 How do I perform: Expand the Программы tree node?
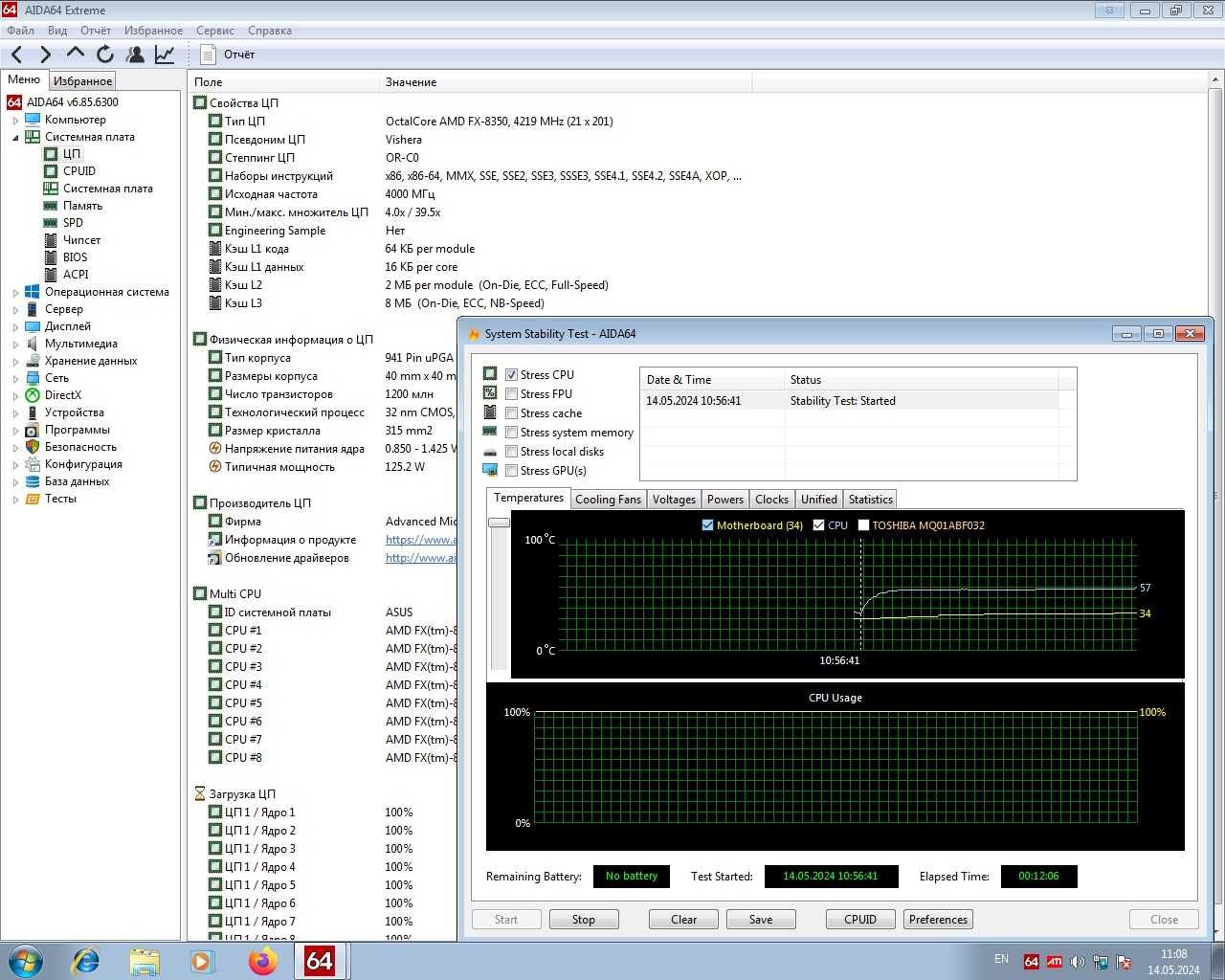pos(15,431)
